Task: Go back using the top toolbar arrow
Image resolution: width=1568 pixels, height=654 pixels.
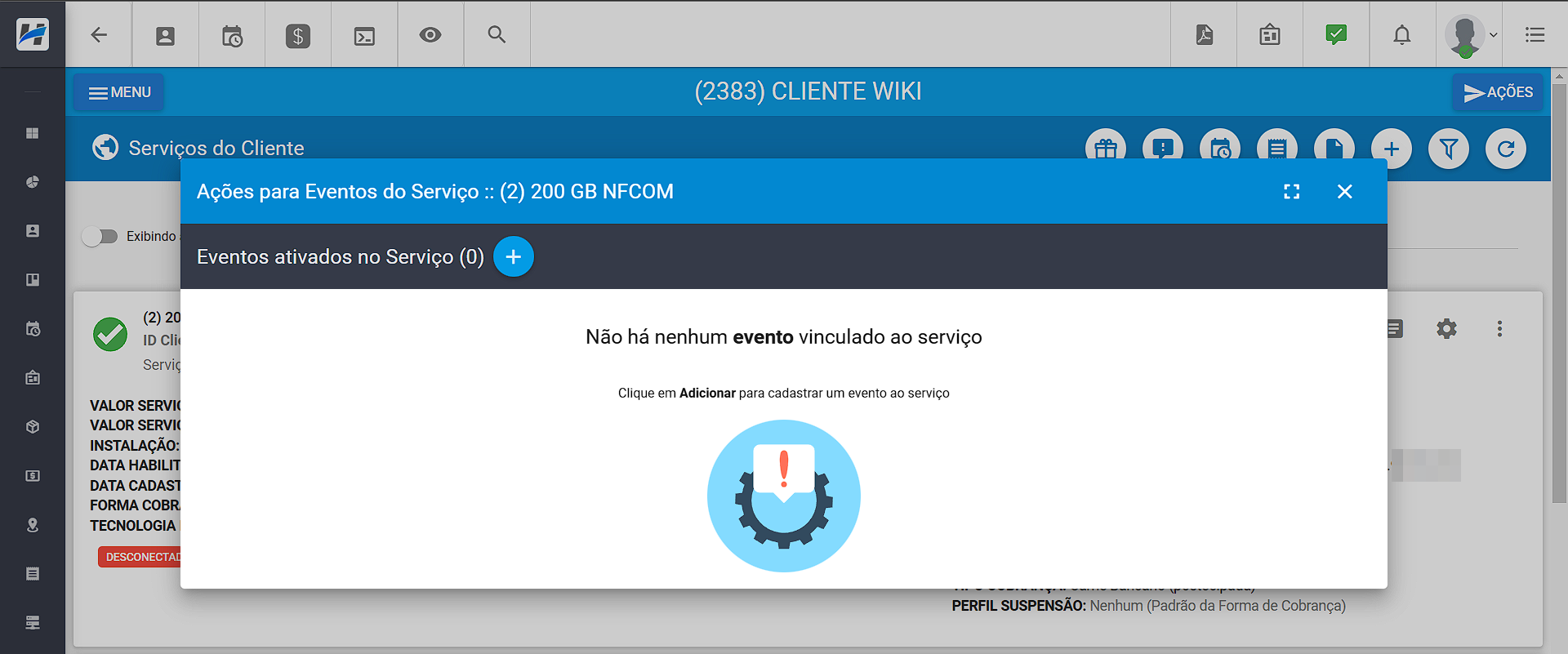Action: [x=99, y=34]
